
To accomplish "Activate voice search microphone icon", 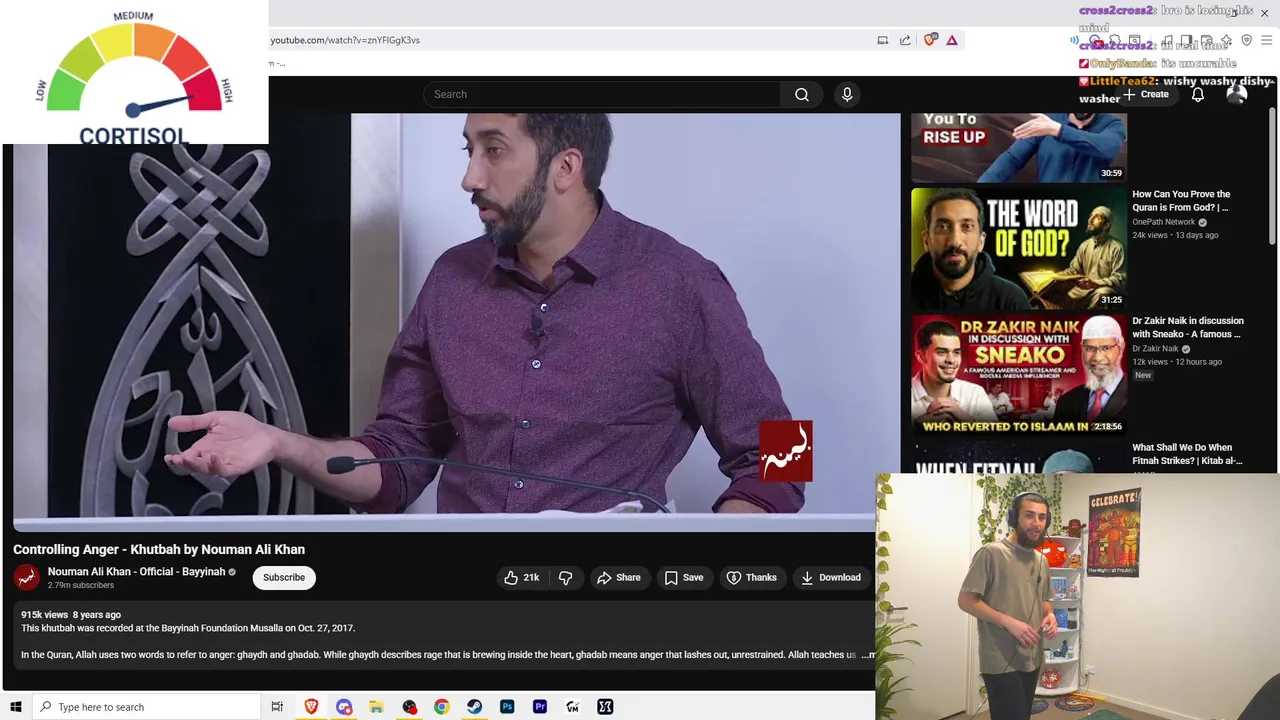I will [847, 94].
